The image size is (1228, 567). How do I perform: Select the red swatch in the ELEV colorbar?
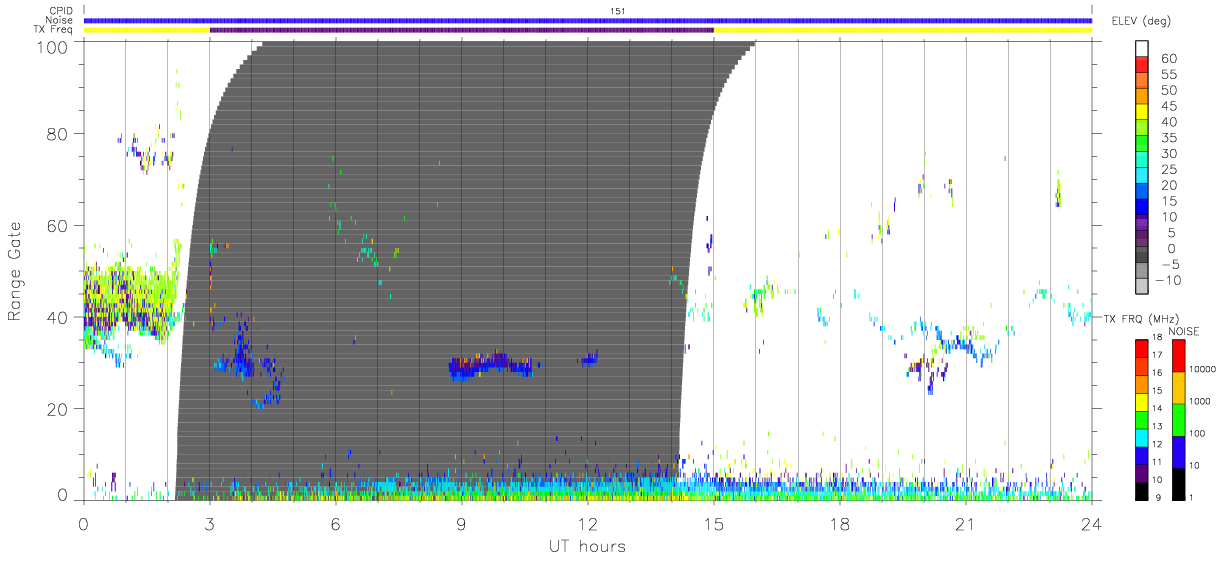coord(1141,65)
